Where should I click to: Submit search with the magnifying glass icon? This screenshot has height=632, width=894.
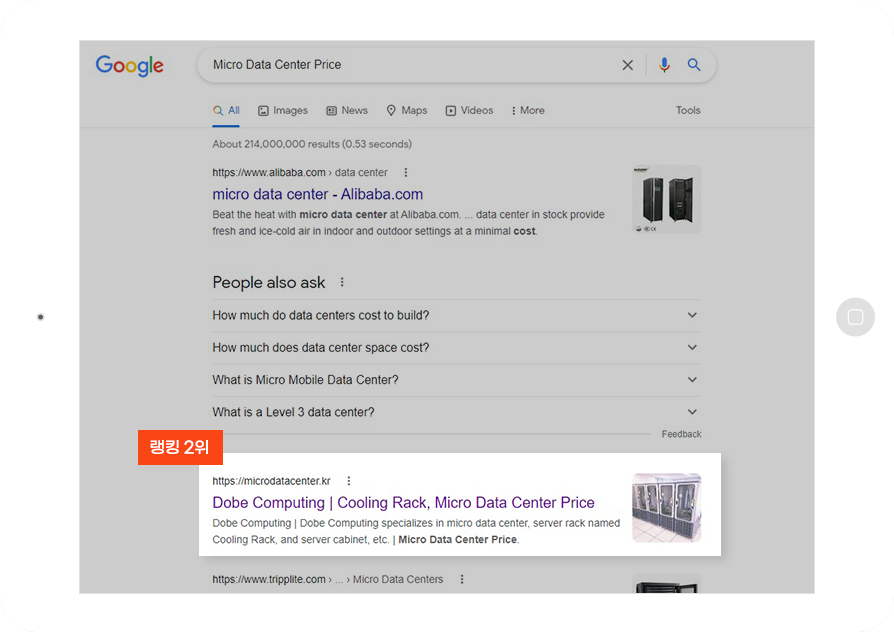point(694,65)
